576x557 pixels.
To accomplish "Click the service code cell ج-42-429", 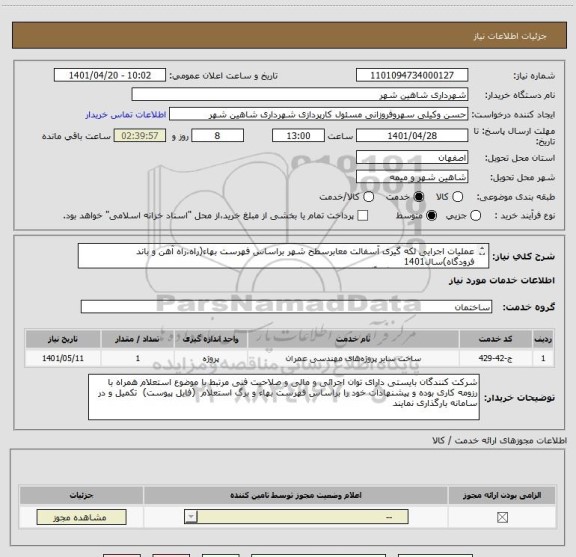I will click(x=495, y=358).
